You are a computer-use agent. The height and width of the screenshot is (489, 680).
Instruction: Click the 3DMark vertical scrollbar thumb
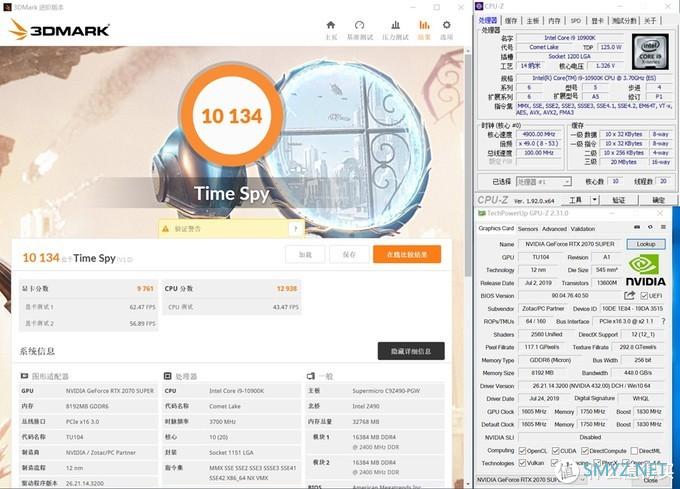point(467,165)
